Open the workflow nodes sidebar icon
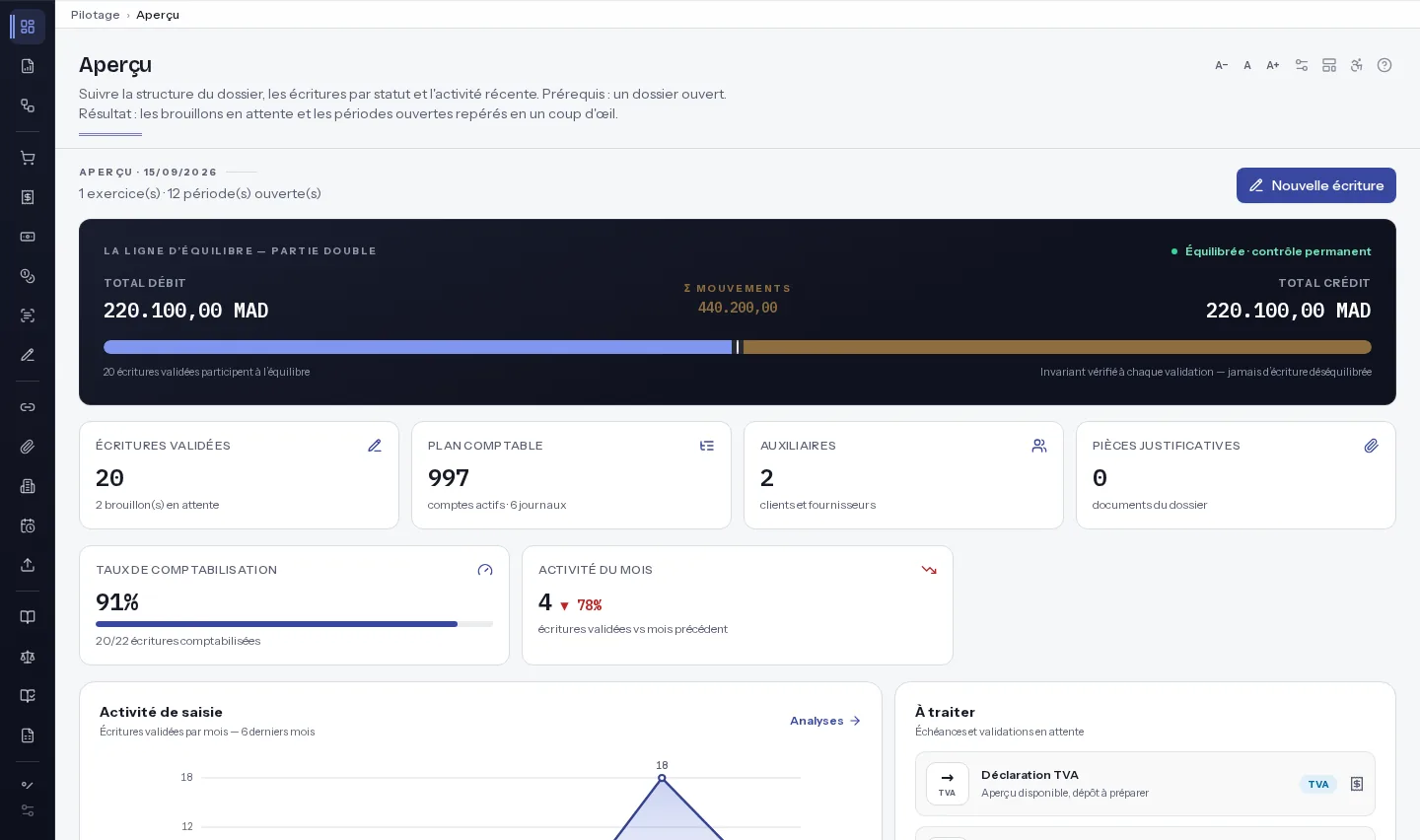The width and height of the screenshot is (1420, 840). pos(28,105)
